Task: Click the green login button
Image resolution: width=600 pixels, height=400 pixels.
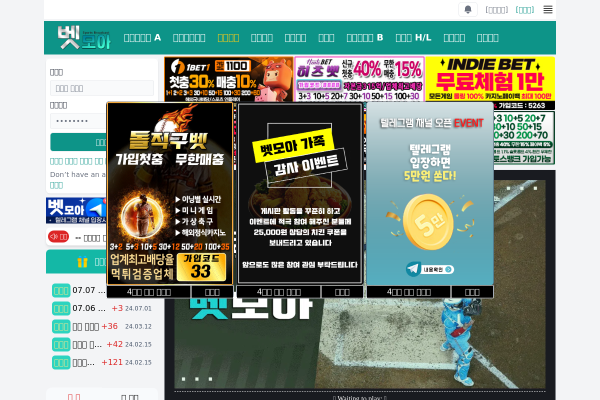Action: [78, 142]
